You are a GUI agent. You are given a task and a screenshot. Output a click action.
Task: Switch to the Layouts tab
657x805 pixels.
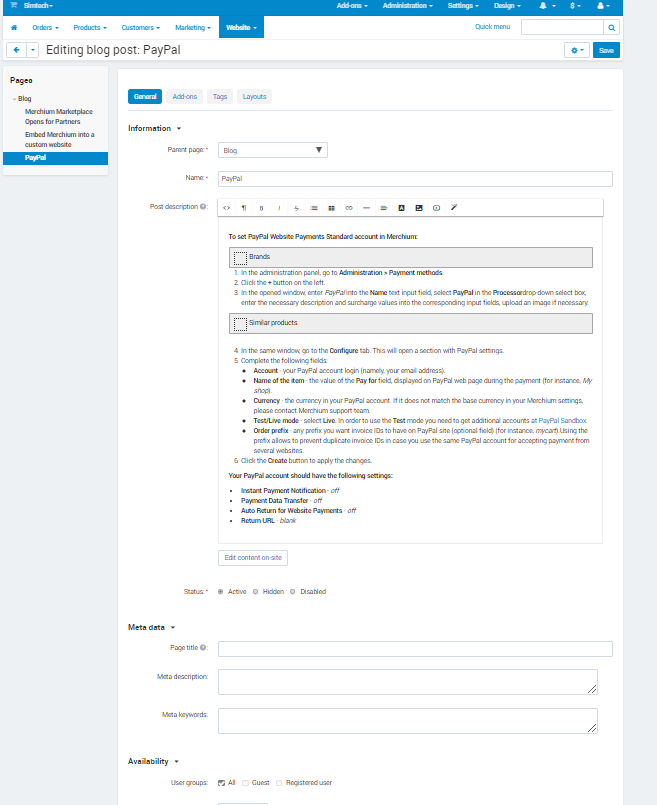tap(255, 97)
